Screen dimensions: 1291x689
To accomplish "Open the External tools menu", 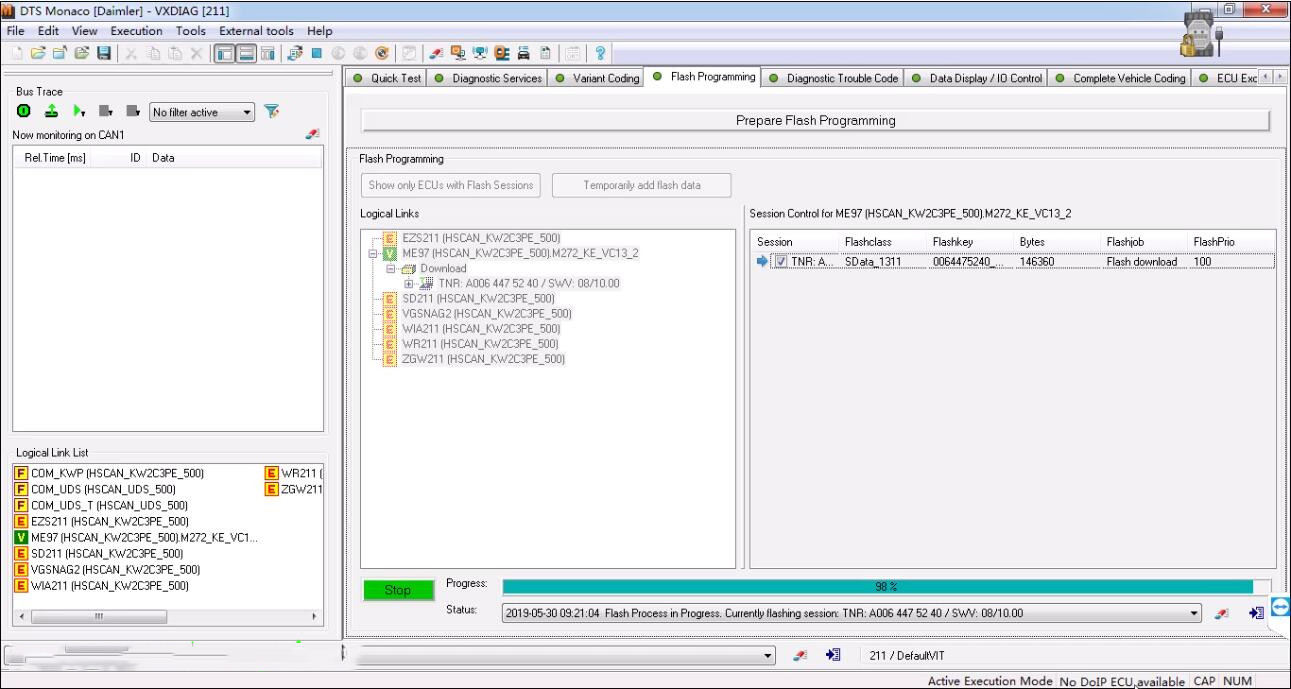I will (257, 31).
